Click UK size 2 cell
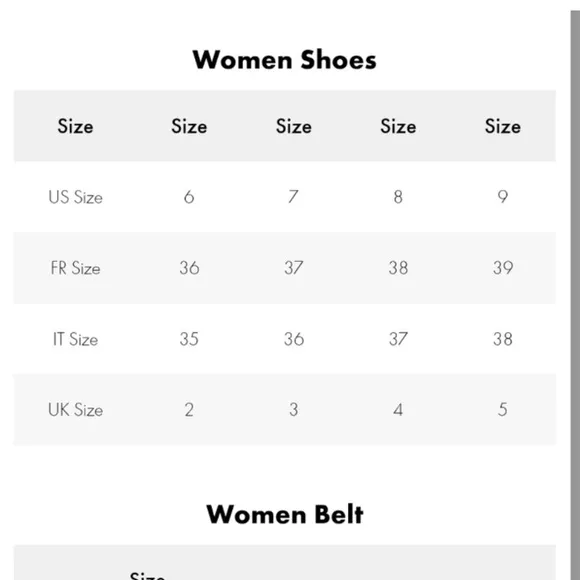Viewport: 580px width, 580px height. point(189,410)
